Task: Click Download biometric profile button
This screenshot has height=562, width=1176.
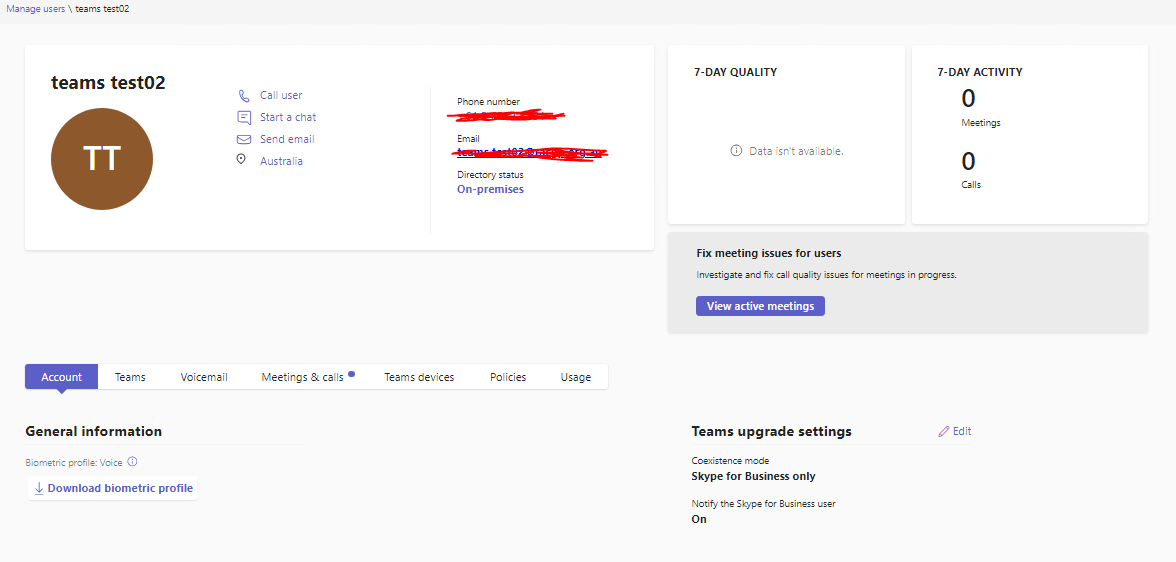Action: 112,488
